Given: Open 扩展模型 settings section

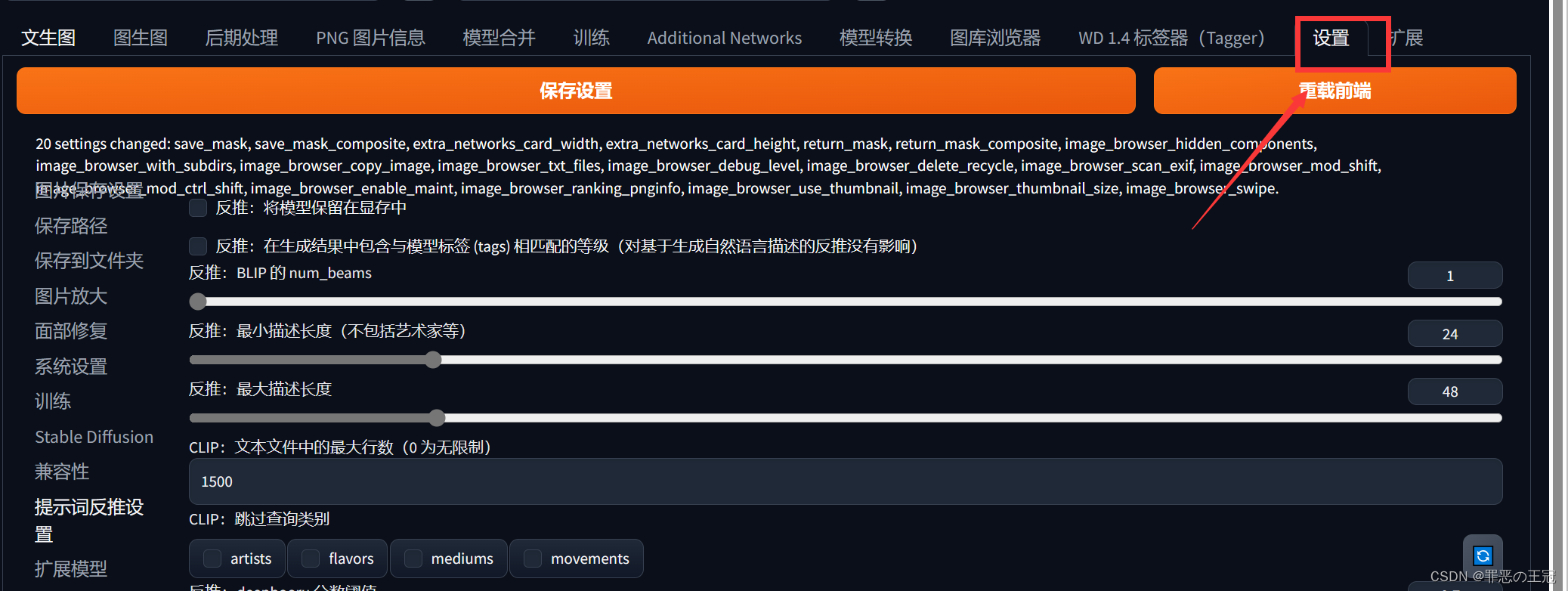Looking at the screenshot, I should pyautogui.click(x=71, y=568).
